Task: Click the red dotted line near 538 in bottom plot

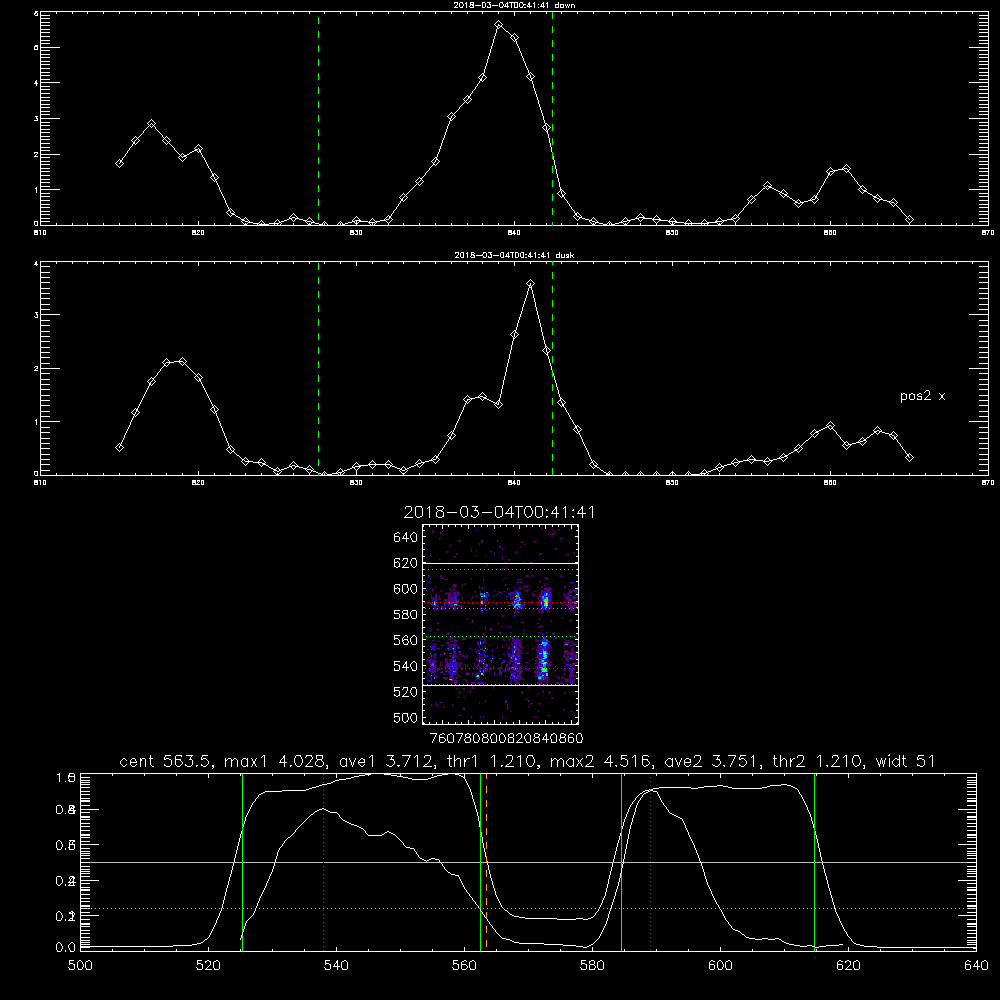Action: tap(323, 861)
